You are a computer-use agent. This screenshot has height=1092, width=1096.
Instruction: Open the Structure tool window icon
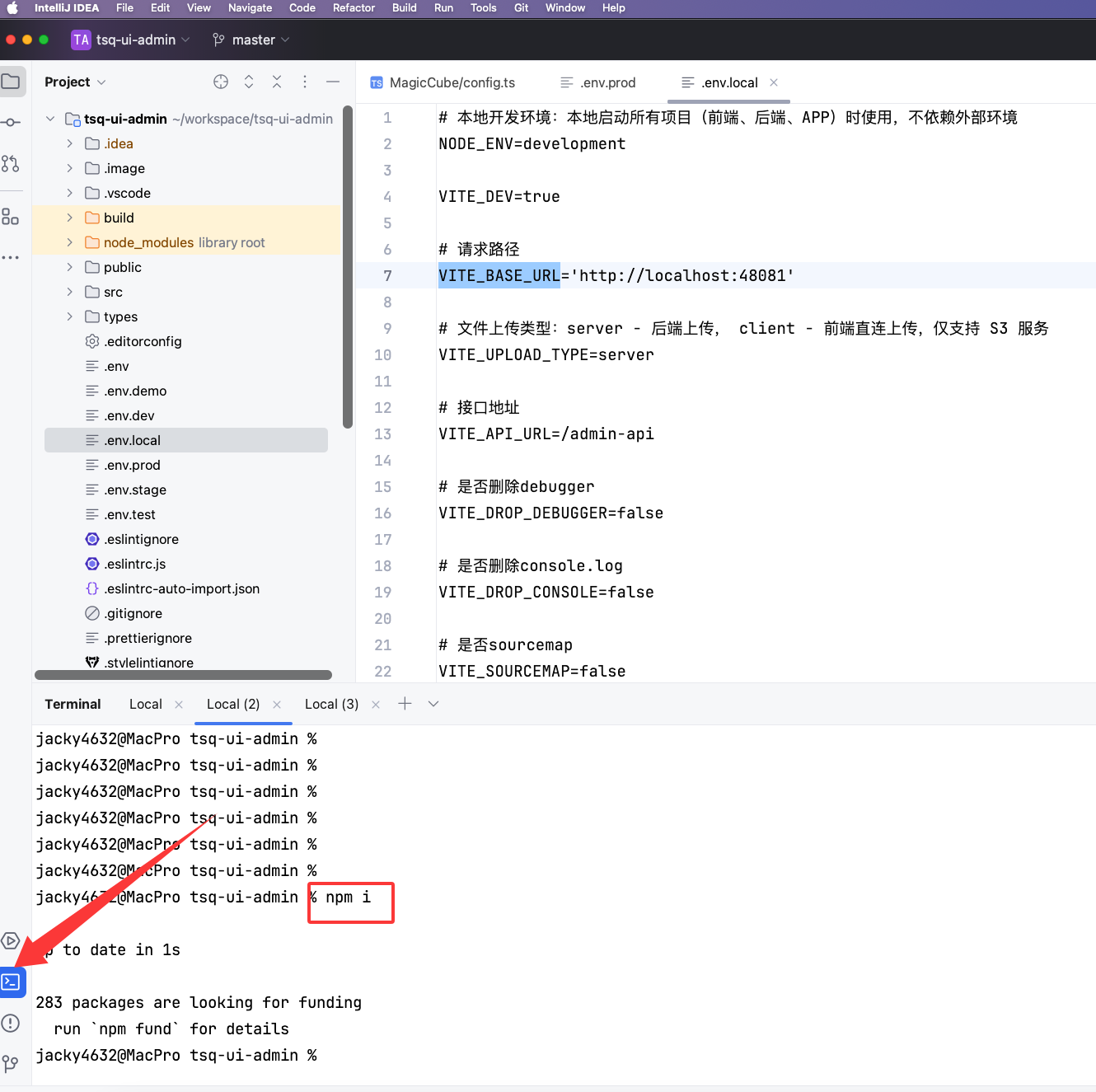pos(11,217)
